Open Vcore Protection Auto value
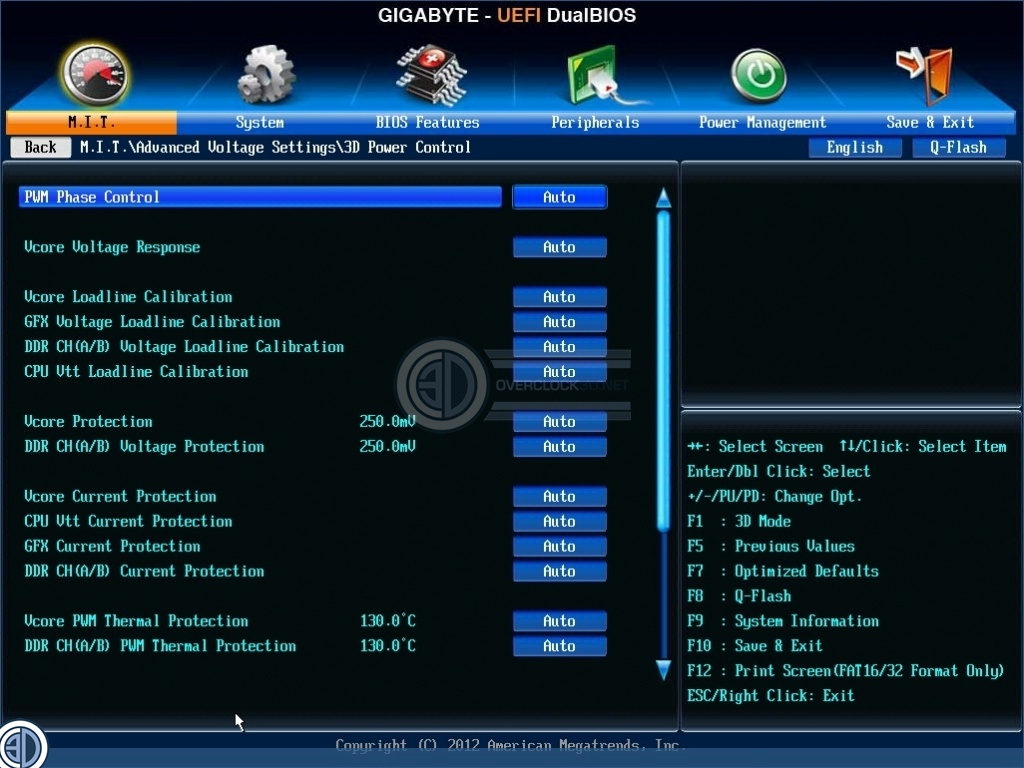The image size is (1024, 768). [560, 421]
